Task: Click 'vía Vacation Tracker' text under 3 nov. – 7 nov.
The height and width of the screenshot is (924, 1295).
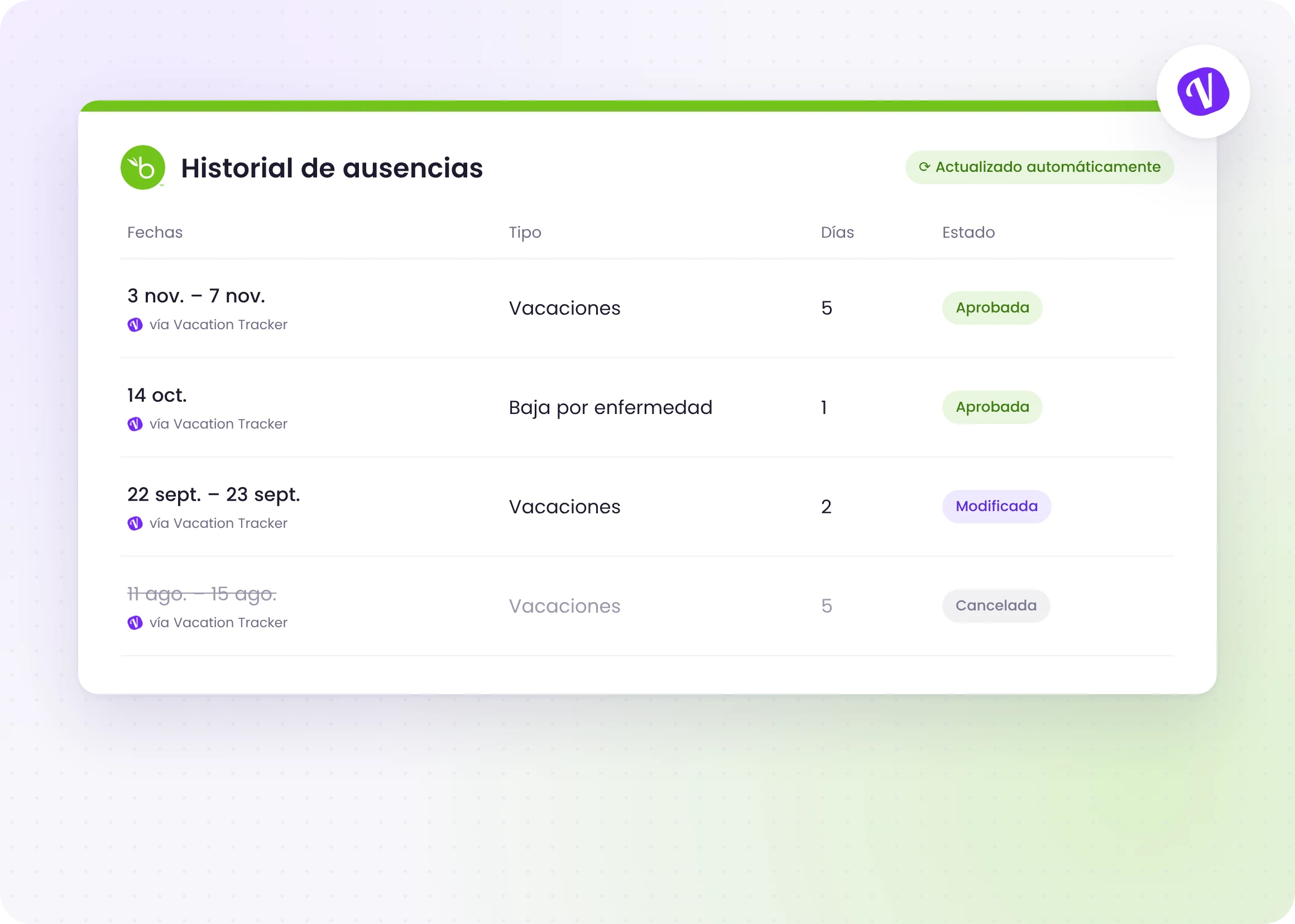Action: (219, 325)
